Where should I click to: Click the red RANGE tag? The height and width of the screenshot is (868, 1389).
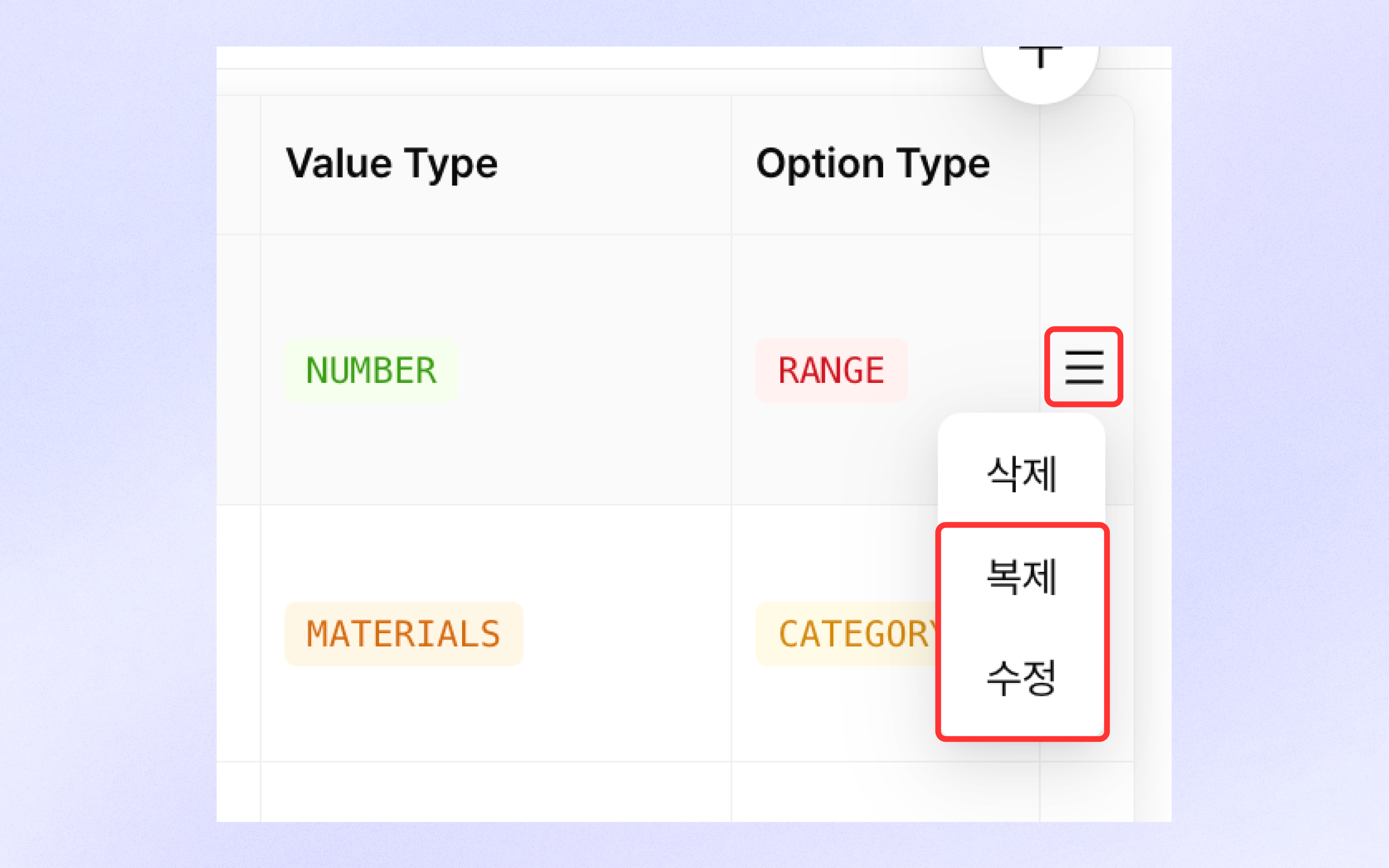(x=831, y=370)
